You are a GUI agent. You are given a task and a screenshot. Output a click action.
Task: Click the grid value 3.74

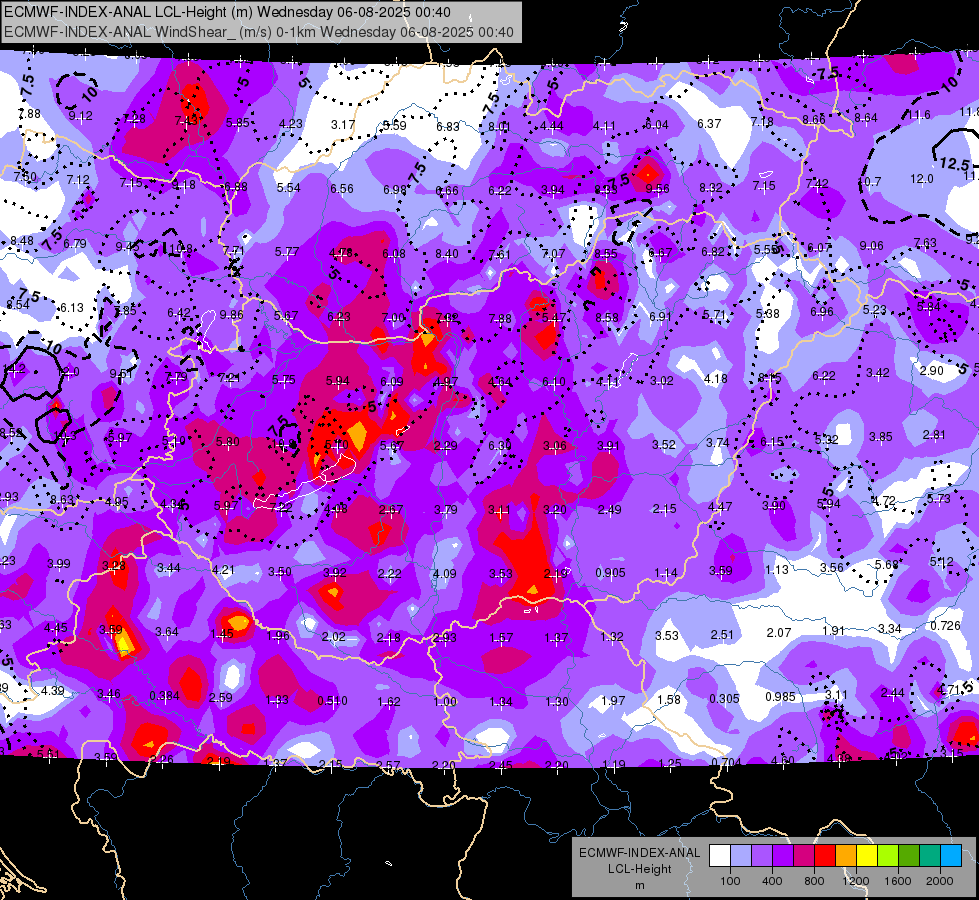pos(718,442)
